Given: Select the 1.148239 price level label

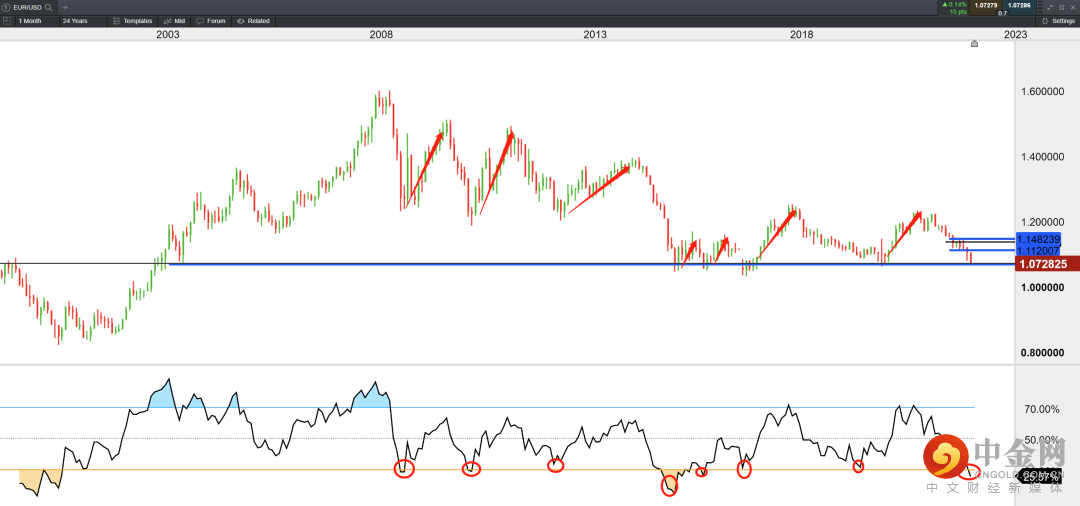Looking at the screenshot, I should (1037, 239).
